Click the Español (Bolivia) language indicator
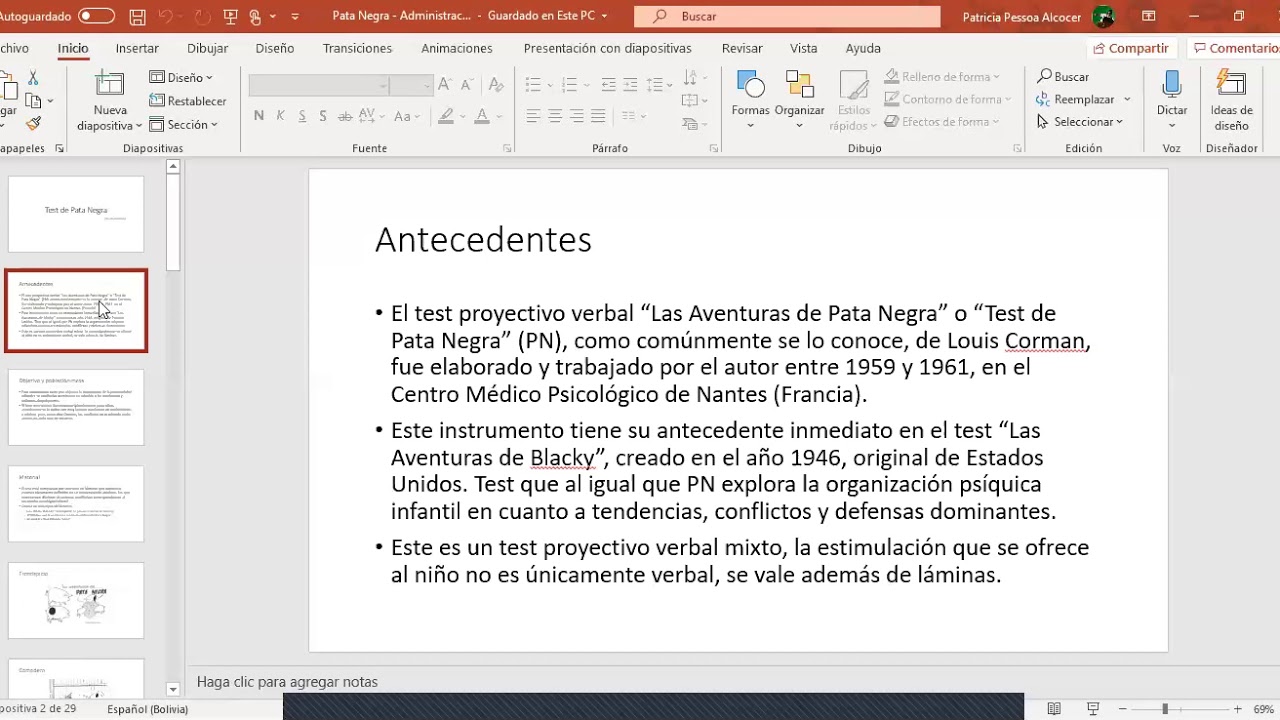This screenshot has height=720, width=1280. pos(148,709)
